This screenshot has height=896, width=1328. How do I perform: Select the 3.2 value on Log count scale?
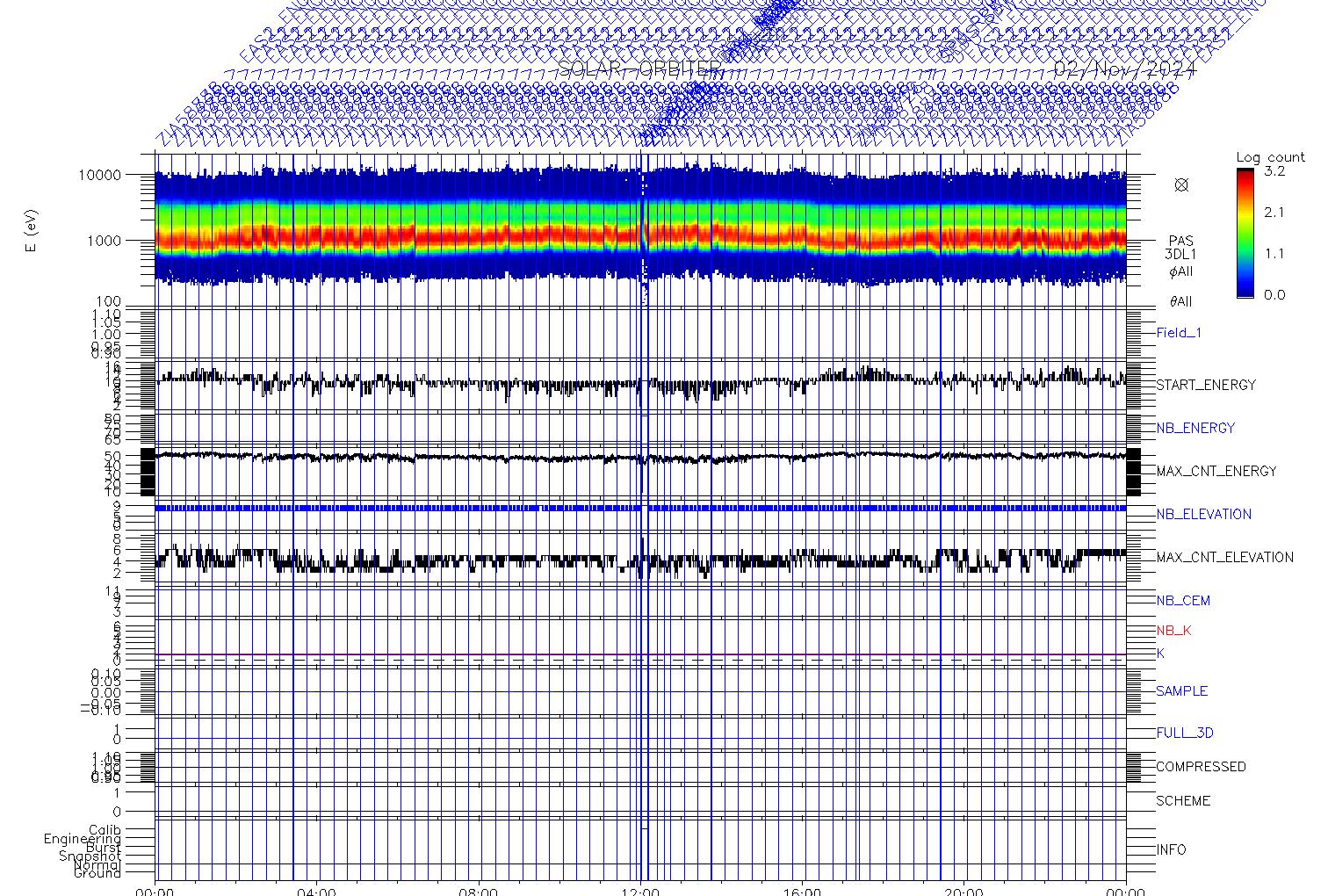[1274, 171]
